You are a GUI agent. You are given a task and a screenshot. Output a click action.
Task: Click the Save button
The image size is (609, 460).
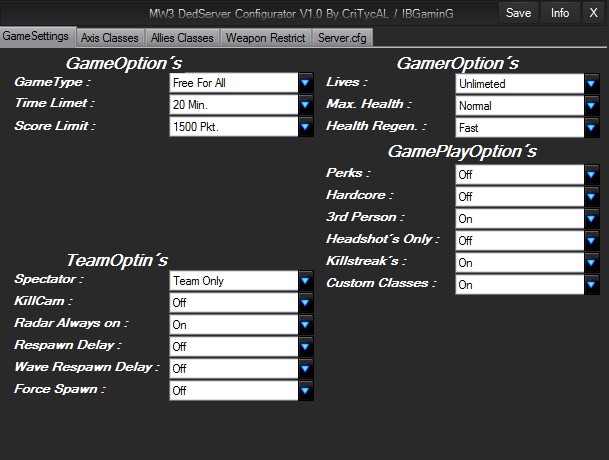[518, 13]
